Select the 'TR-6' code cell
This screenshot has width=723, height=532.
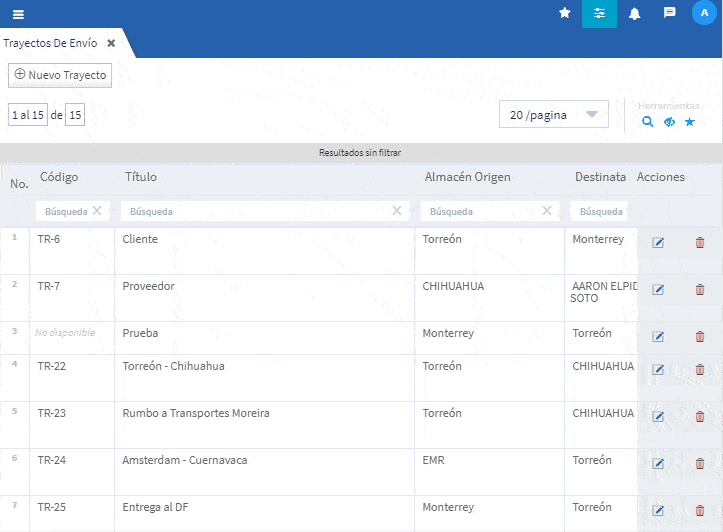[72, 251]
